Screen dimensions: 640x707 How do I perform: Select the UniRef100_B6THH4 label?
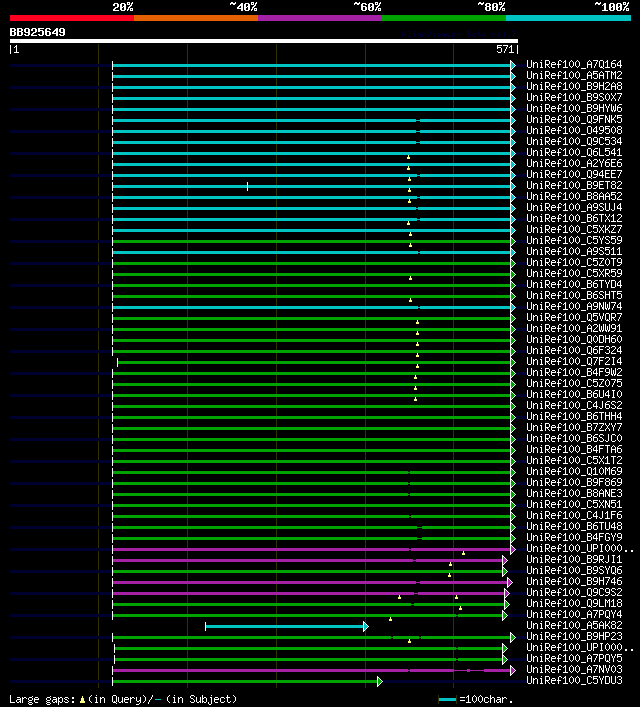[x=574, y=417]
